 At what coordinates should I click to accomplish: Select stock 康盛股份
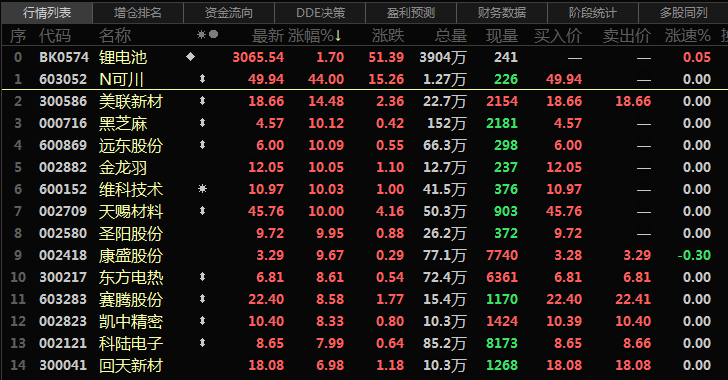[131, 256]
